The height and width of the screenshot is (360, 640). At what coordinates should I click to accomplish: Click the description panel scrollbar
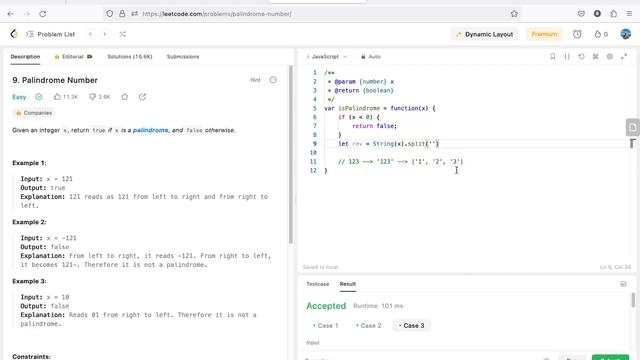coord(291,155)
